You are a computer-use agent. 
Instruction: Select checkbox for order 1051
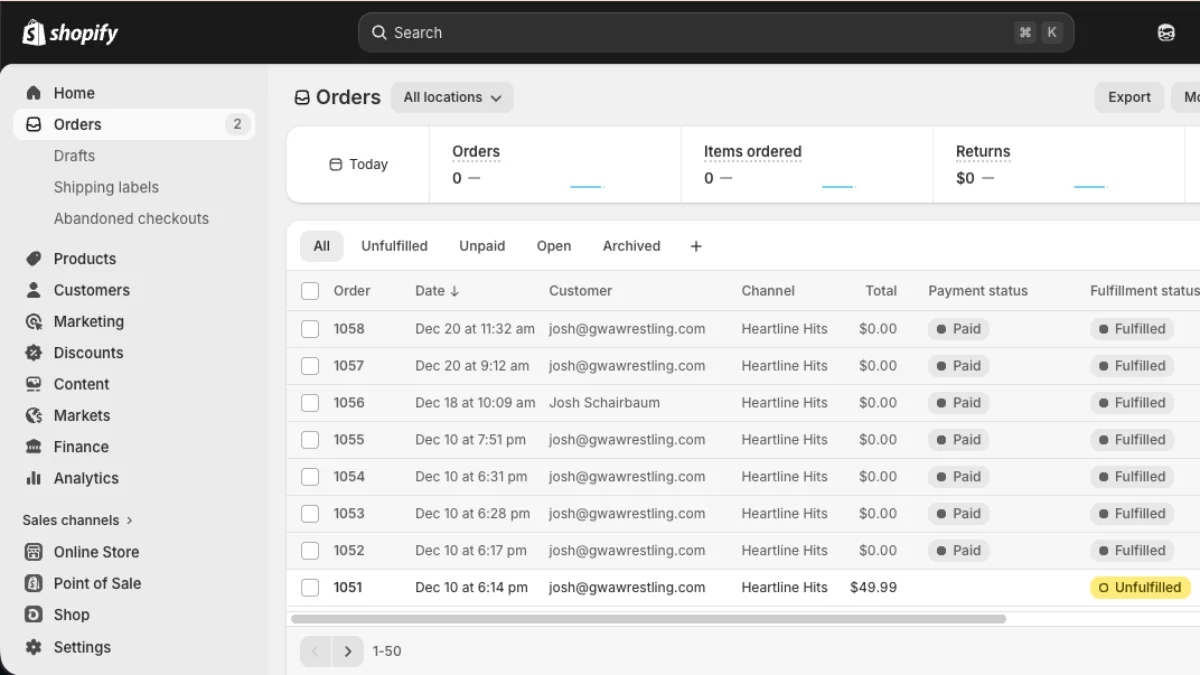point(310,588)
